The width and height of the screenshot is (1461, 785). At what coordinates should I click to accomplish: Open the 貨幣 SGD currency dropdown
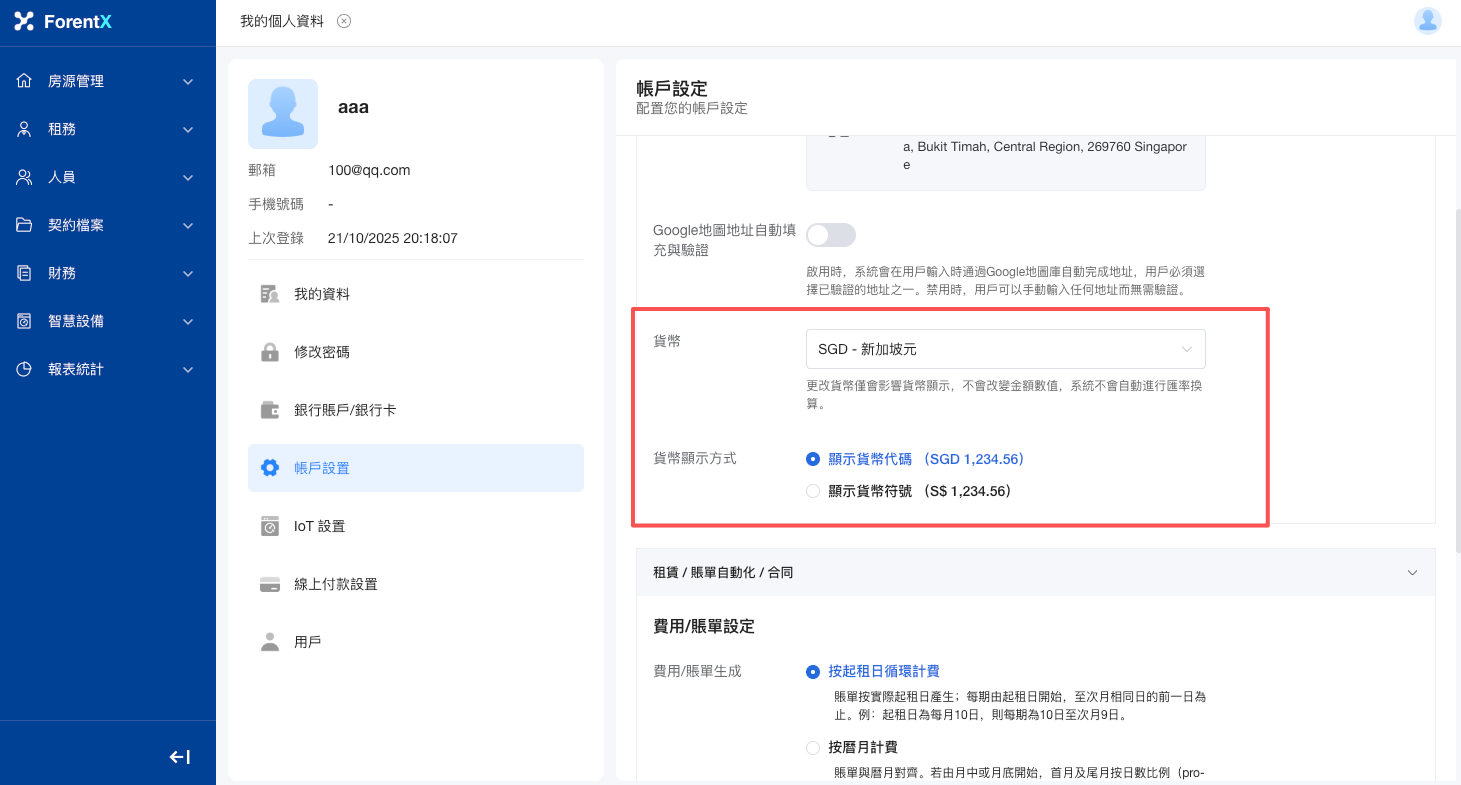[1005, 349]
